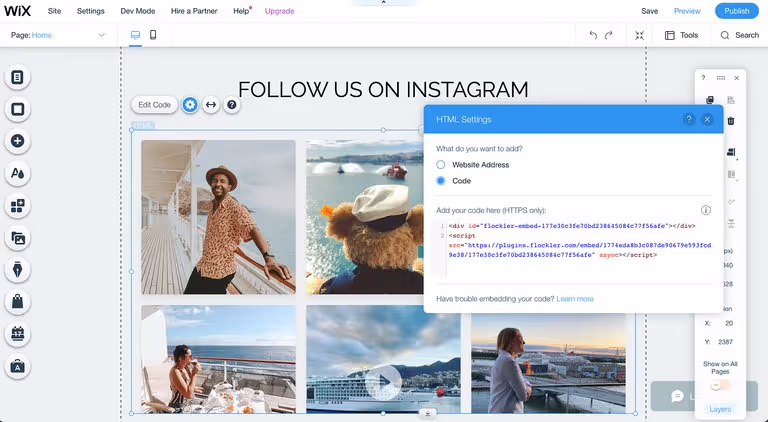Open the Background panel (square icon) in left sidebar
Image resolution: width=768 pixels, height=422 pixels.
point(18,109)
